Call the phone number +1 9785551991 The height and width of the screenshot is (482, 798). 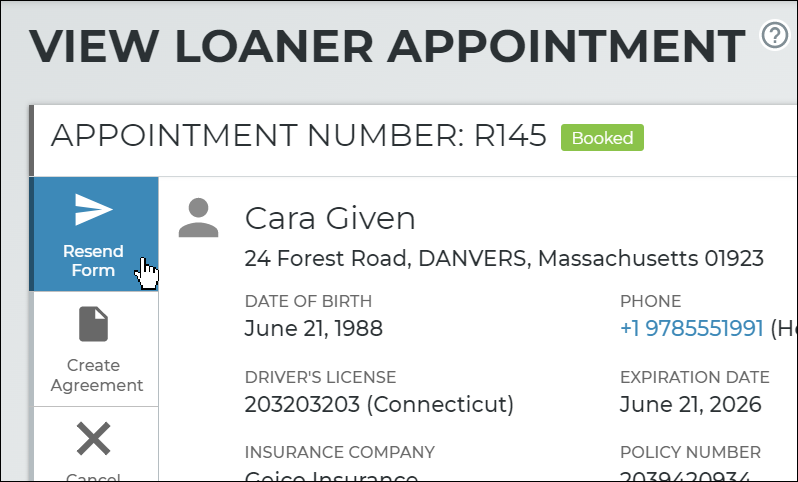click(x=692, y=328)
